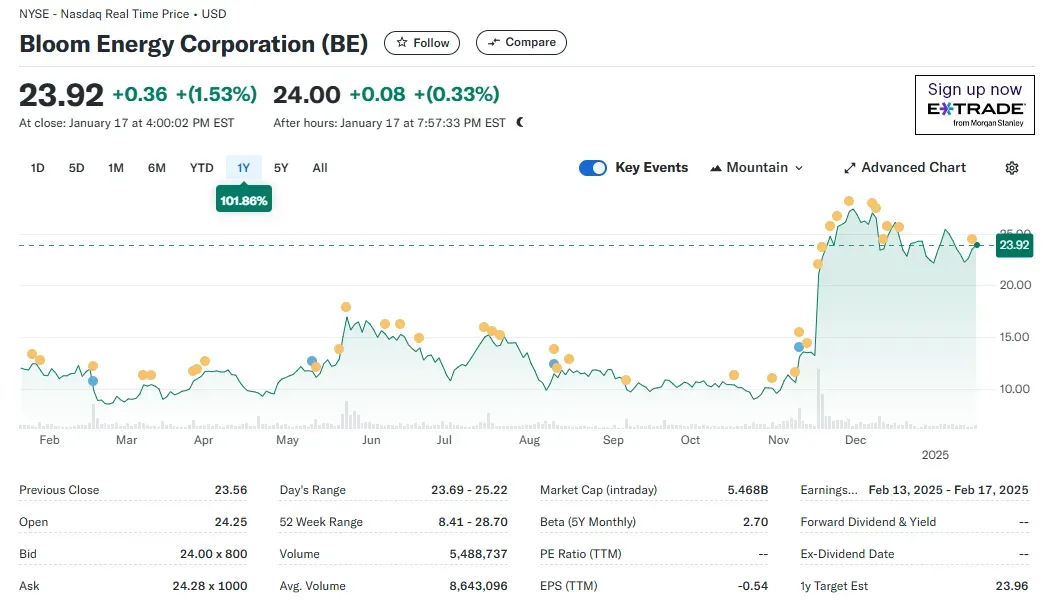Select the 1D time range tab

click(37, 168)
